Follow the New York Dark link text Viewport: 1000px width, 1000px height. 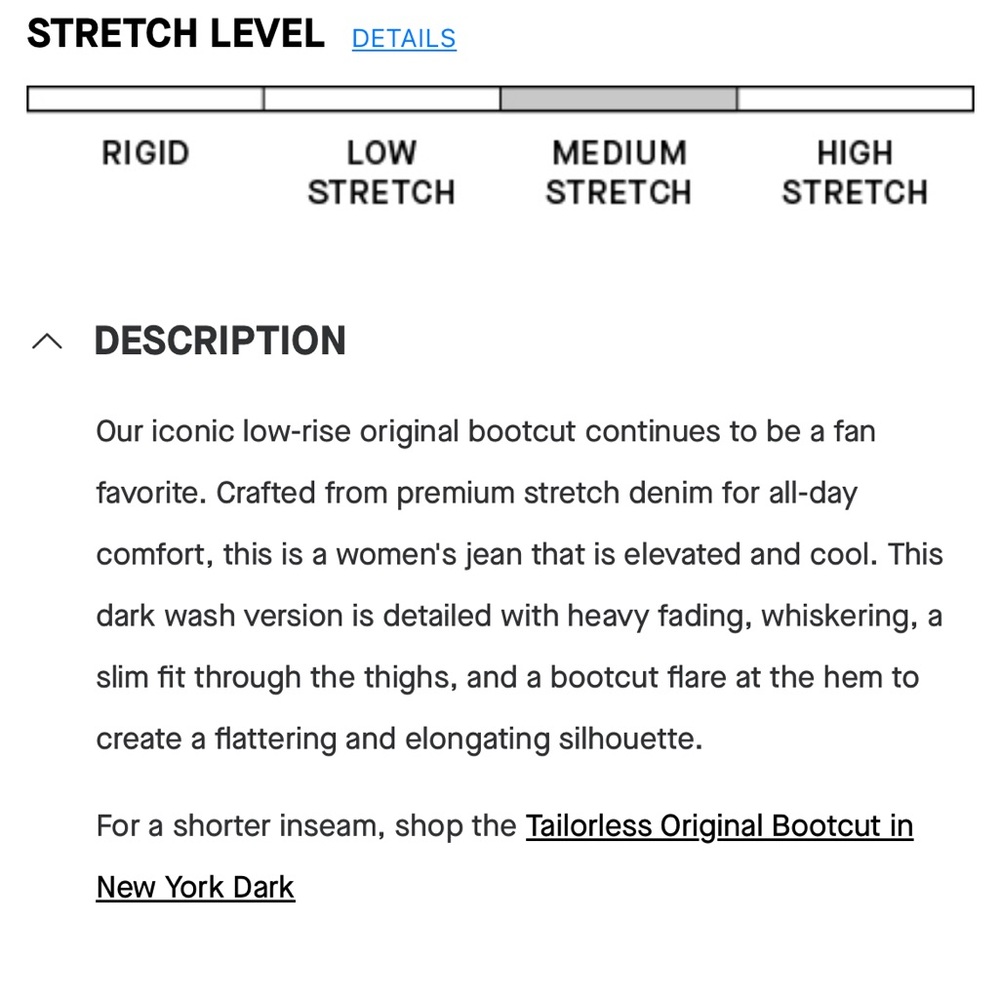(195, 887)
